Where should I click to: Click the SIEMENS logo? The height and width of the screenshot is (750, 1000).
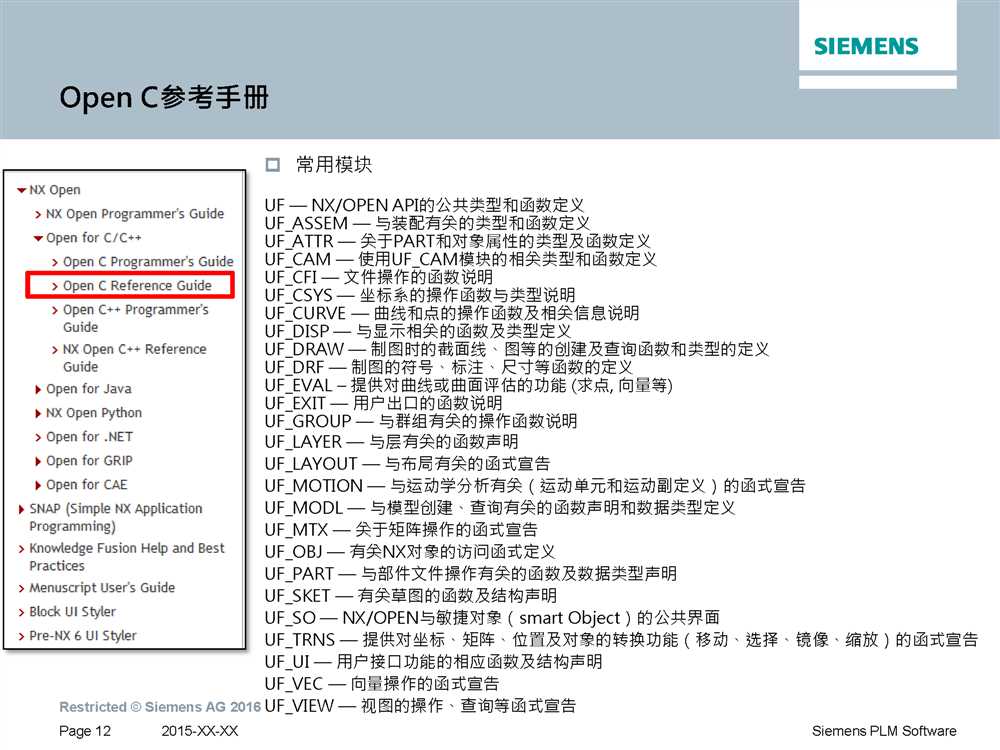point(866,46)
